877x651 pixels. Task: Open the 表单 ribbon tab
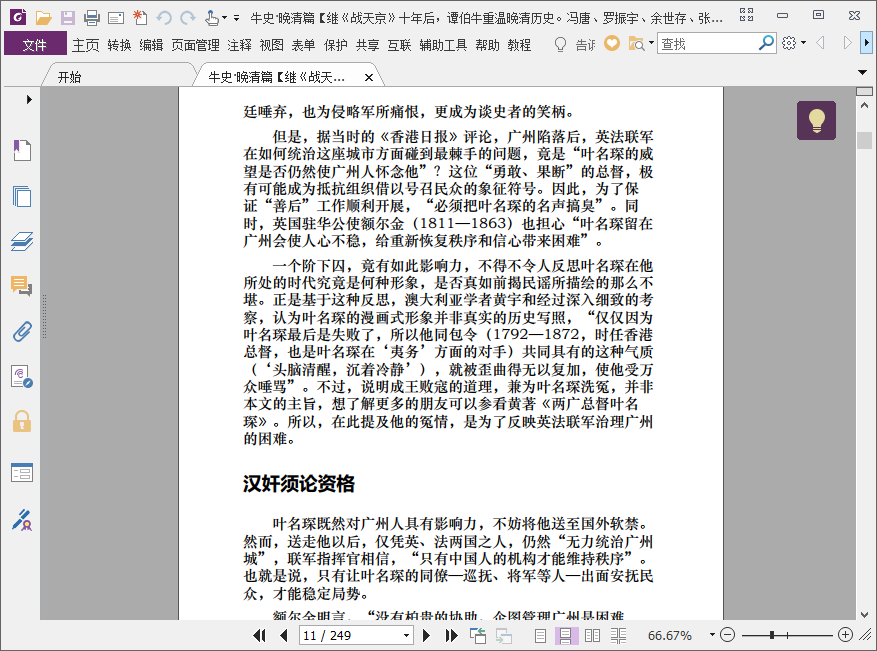tap(303, 45)
